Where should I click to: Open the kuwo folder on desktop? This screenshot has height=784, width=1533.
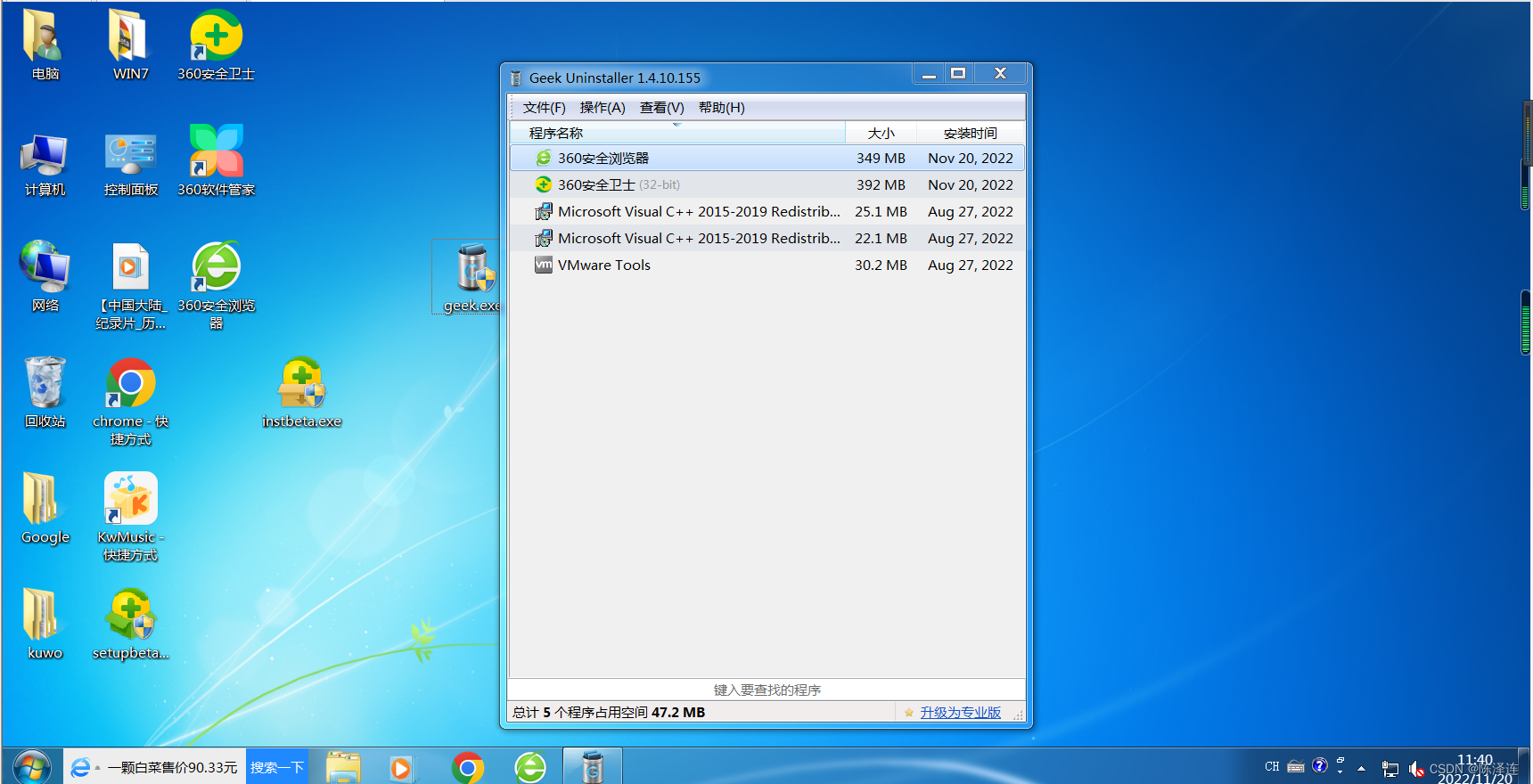click(45, 624)
